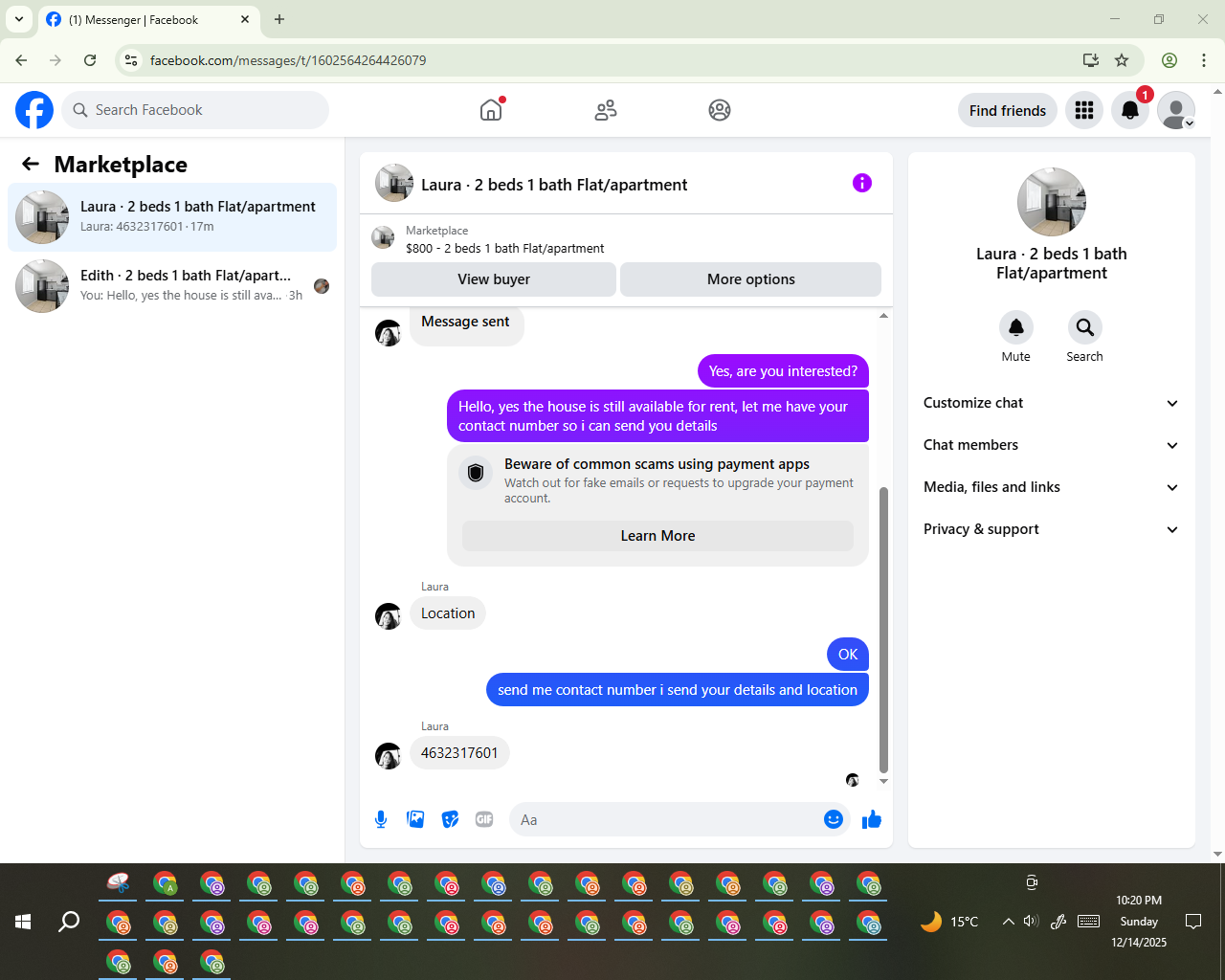
Task: Click the address bar URL
Action: click(x=288, y=60)
